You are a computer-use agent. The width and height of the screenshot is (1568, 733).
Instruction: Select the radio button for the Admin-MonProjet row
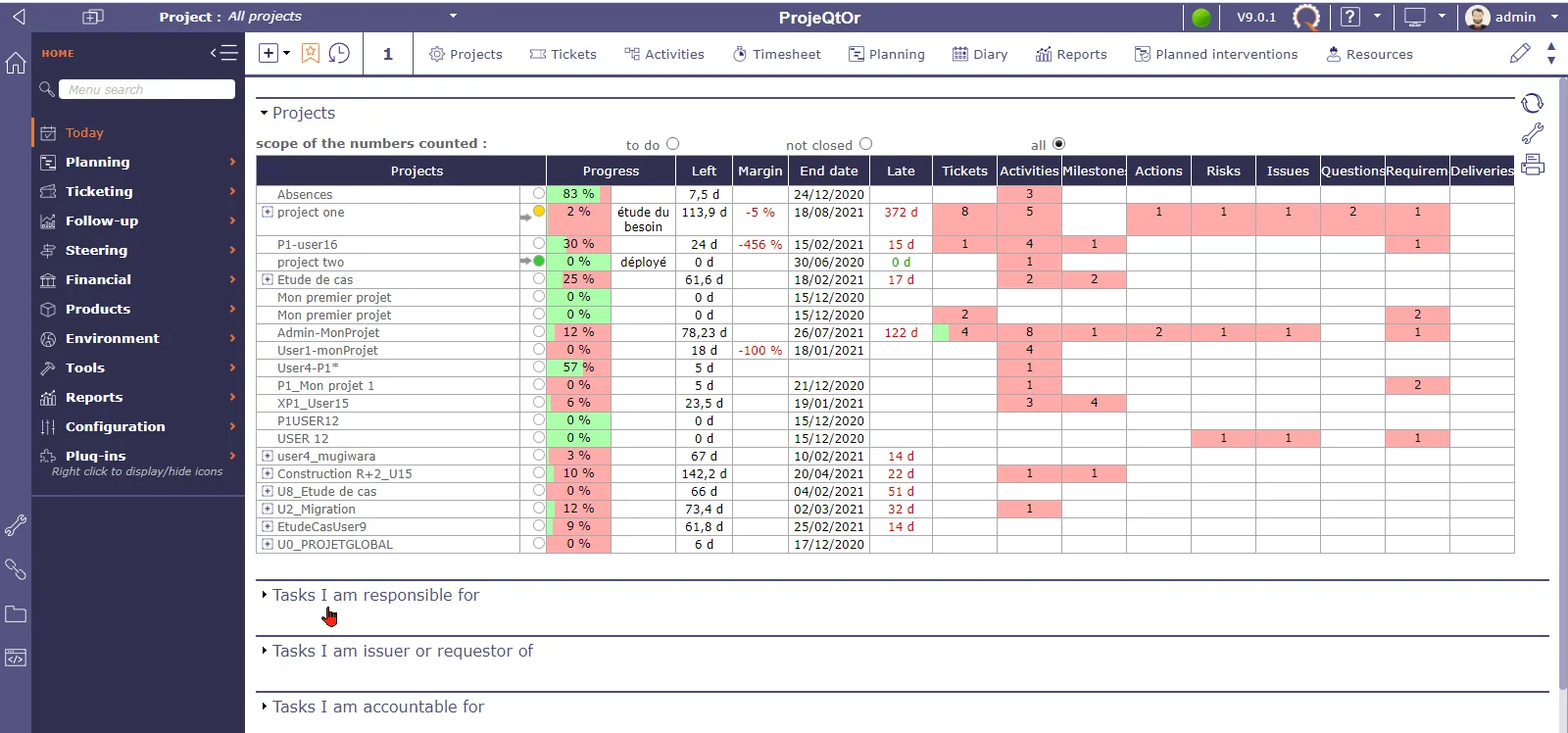pos(539,331)
